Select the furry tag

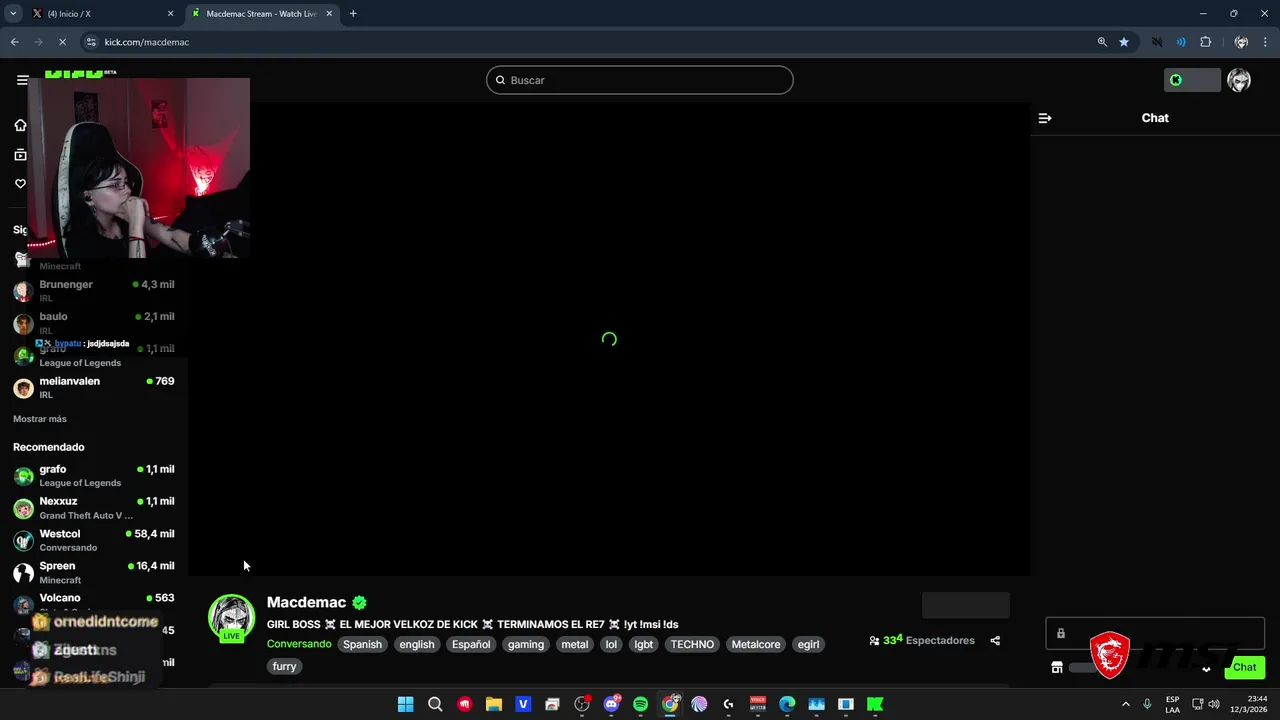coord(284,666)
